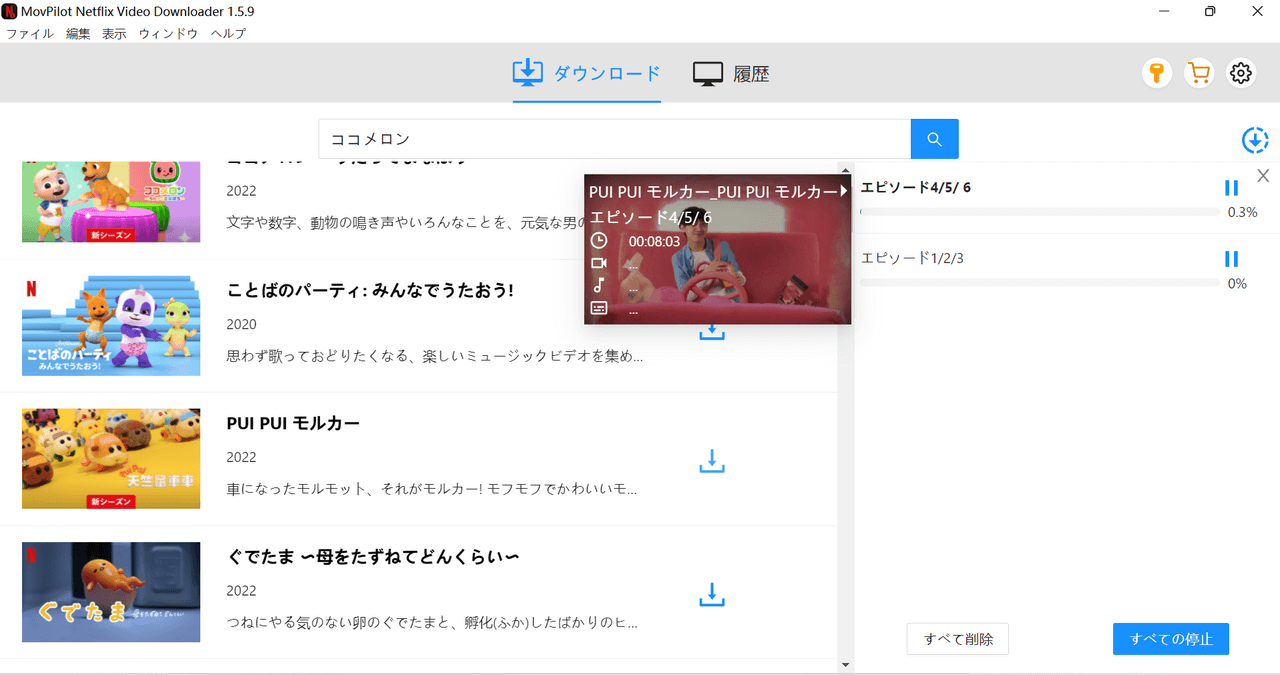The height and width of the screenshot is (675, 1280).
Task: Focus the search field containing ココメロン
Action: [614, 139]
